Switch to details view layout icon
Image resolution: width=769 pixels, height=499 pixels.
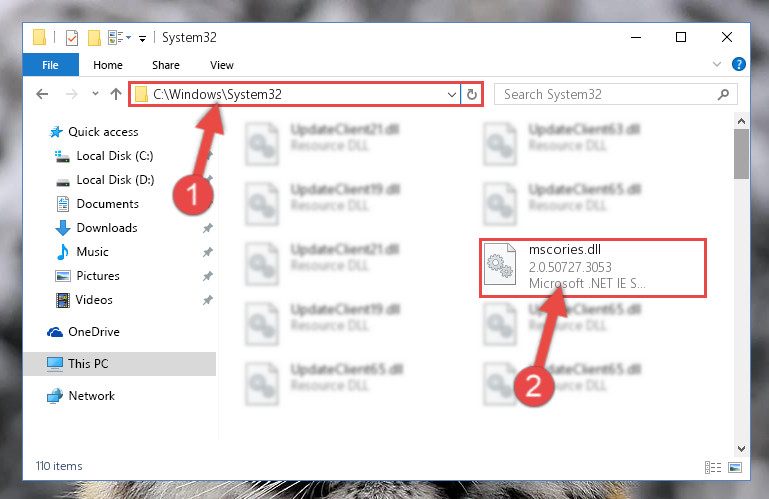click(713, 467)
